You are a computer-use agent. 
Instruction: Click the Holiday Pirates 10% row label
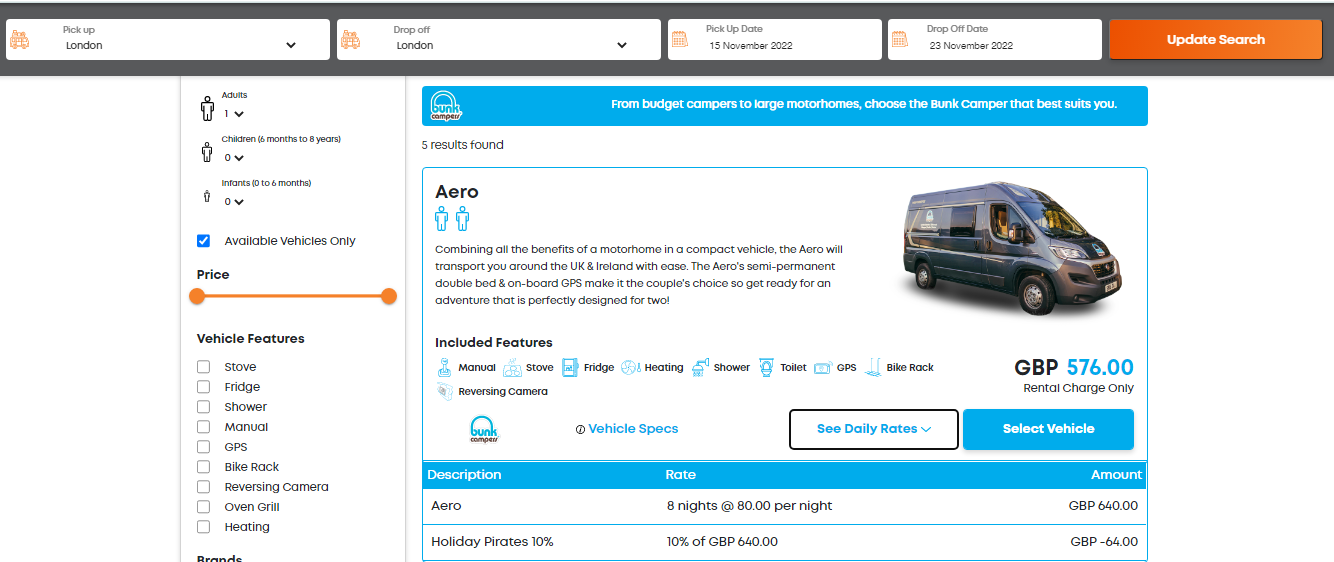[492, 542]
